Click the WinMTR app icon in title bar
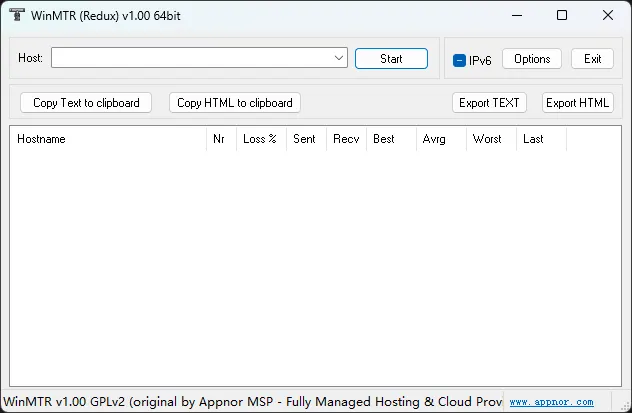This screenshot has width=632, height=413. (17, 16)
